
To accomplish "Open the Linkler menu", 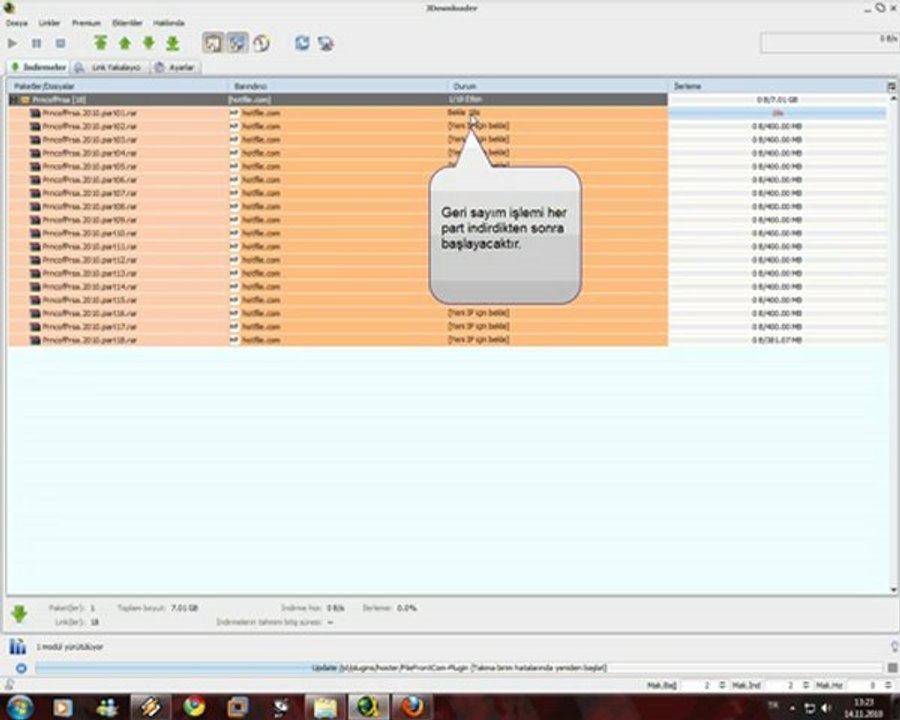I will (x=49, y=23).
